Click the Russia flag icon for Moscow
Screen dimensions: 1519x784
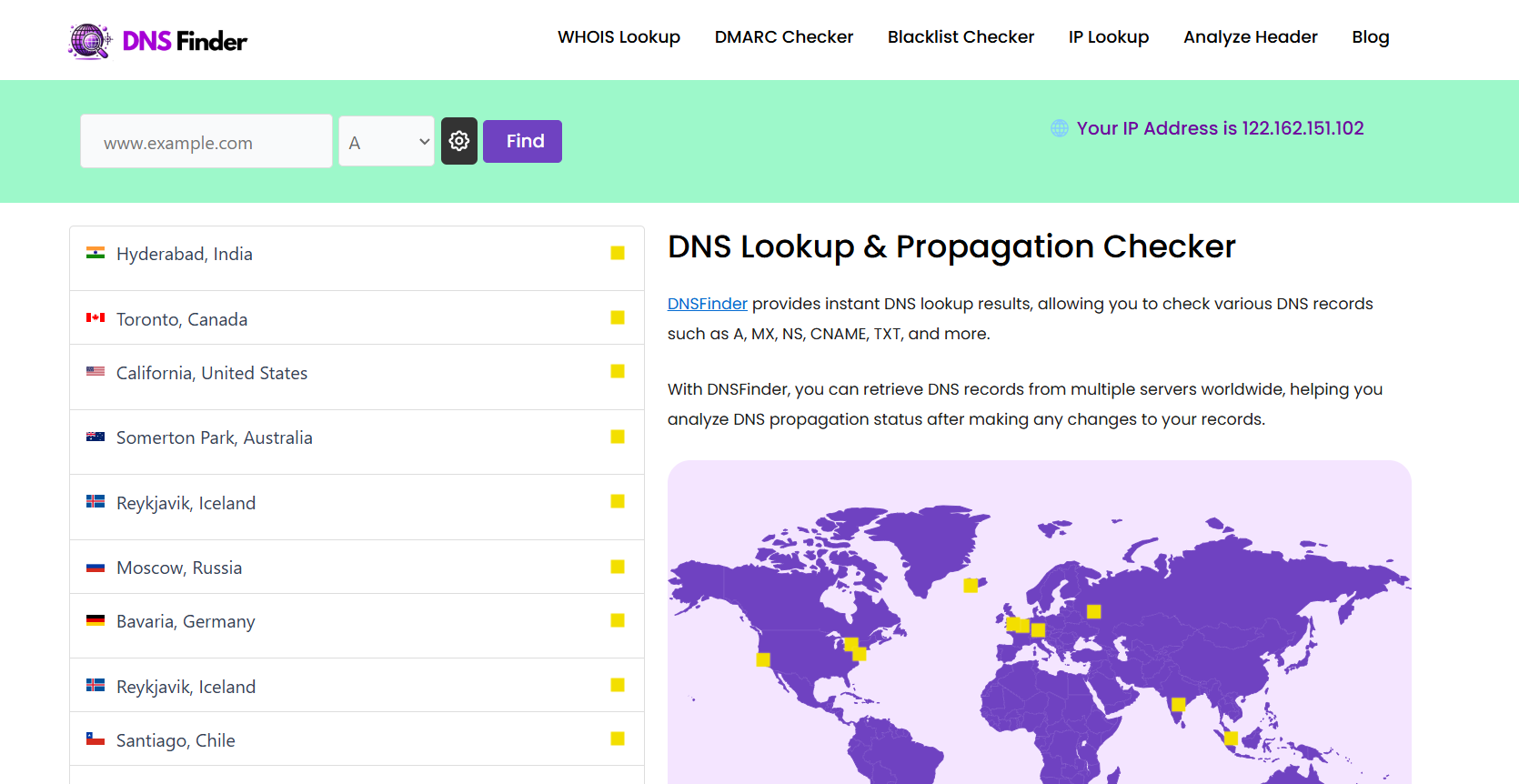point(96,567)
